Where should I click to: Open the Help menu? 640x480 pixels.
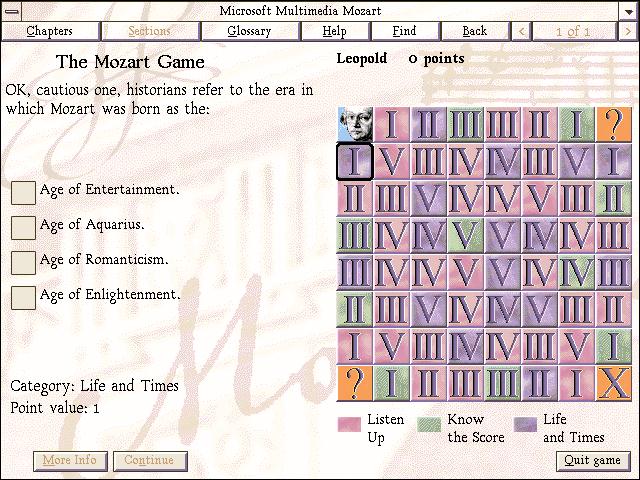coord(335,31)
